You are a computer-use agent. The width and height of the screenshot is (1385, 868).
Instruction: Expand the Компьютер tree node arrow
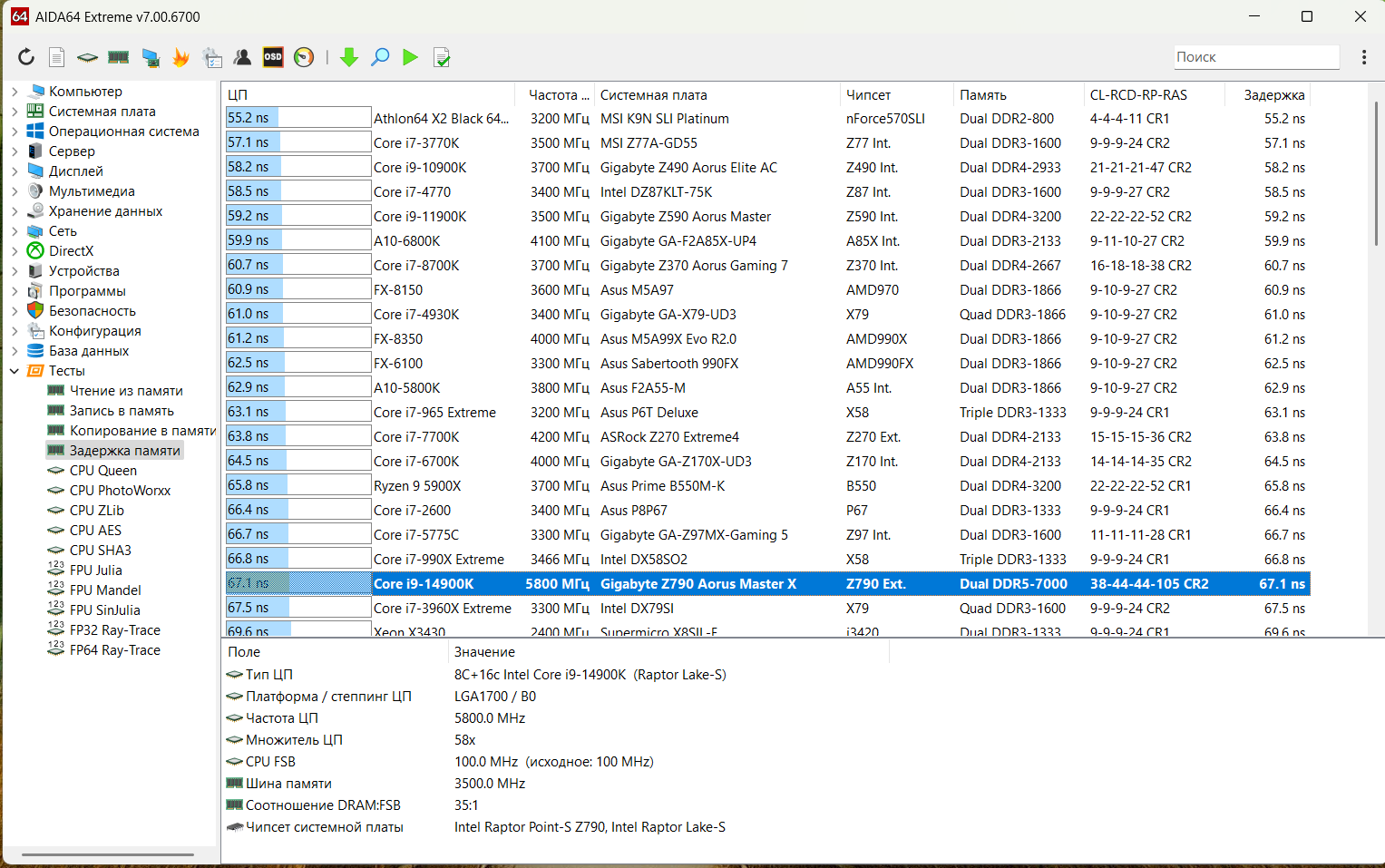15,92
